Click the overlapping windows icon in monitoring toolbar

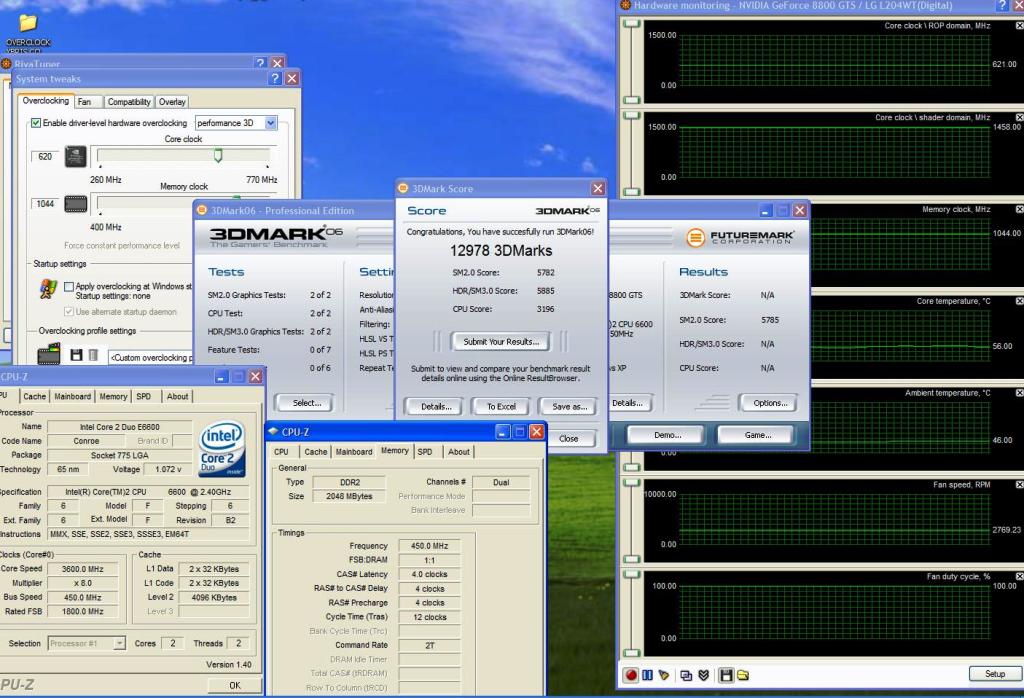tap(686, 675)
